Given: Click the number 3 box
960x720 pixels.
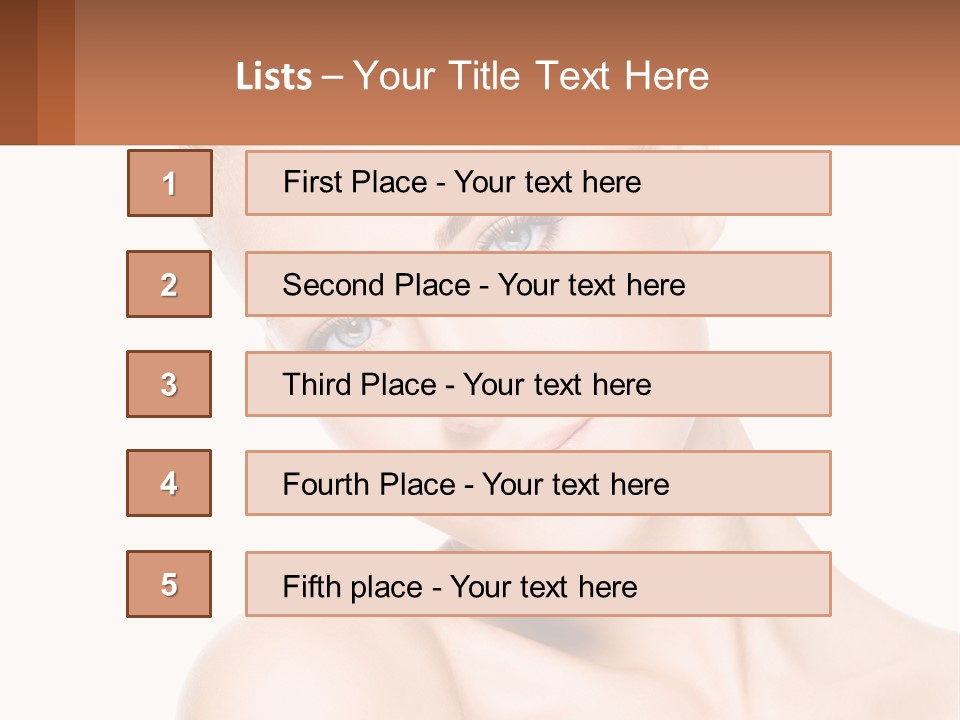Looking at the screenshot, I should coord(169,384).
